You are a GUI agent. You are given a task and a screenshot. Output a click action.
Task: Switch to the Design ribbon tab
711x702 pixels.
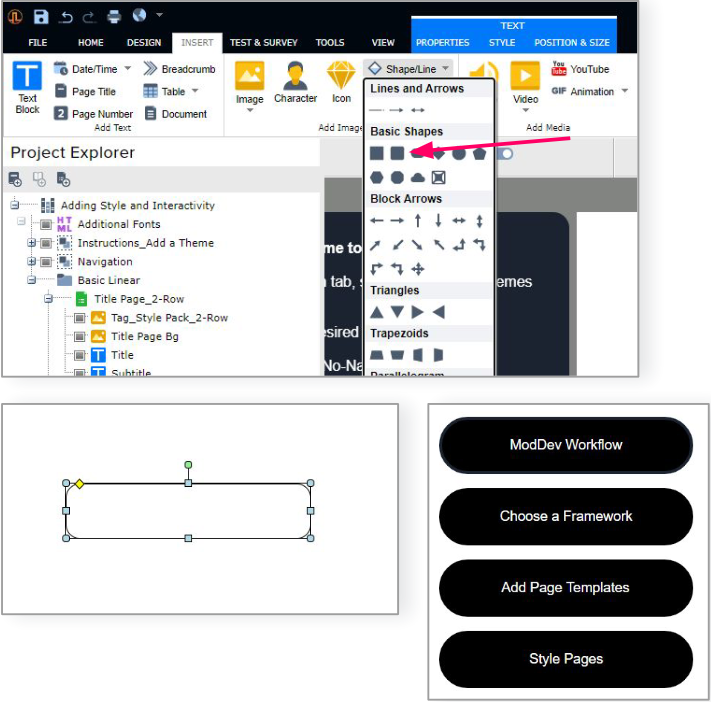(x=144, y=43)
